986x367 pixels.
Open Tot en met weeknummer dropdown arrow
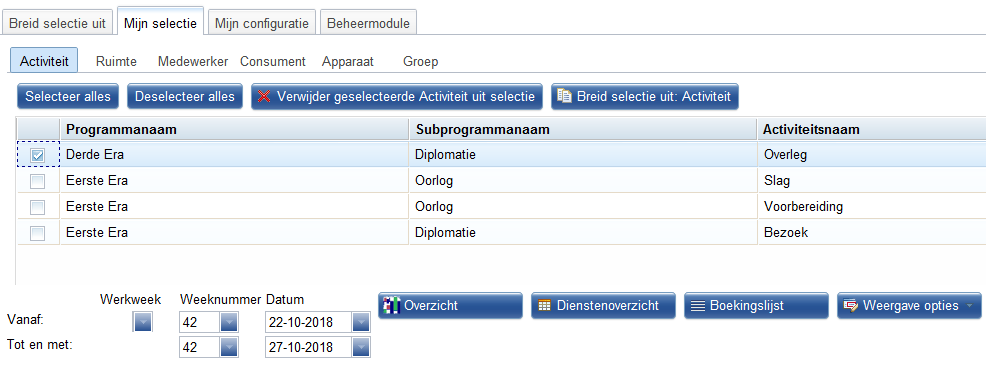point(229,347)
